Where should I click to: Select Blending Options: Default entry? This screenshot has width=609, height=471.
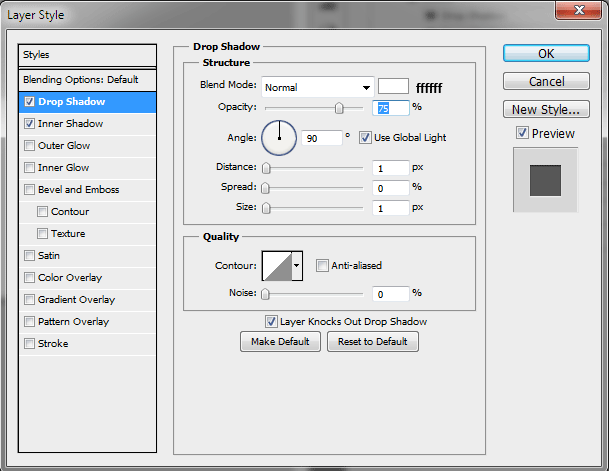(81, 80)
